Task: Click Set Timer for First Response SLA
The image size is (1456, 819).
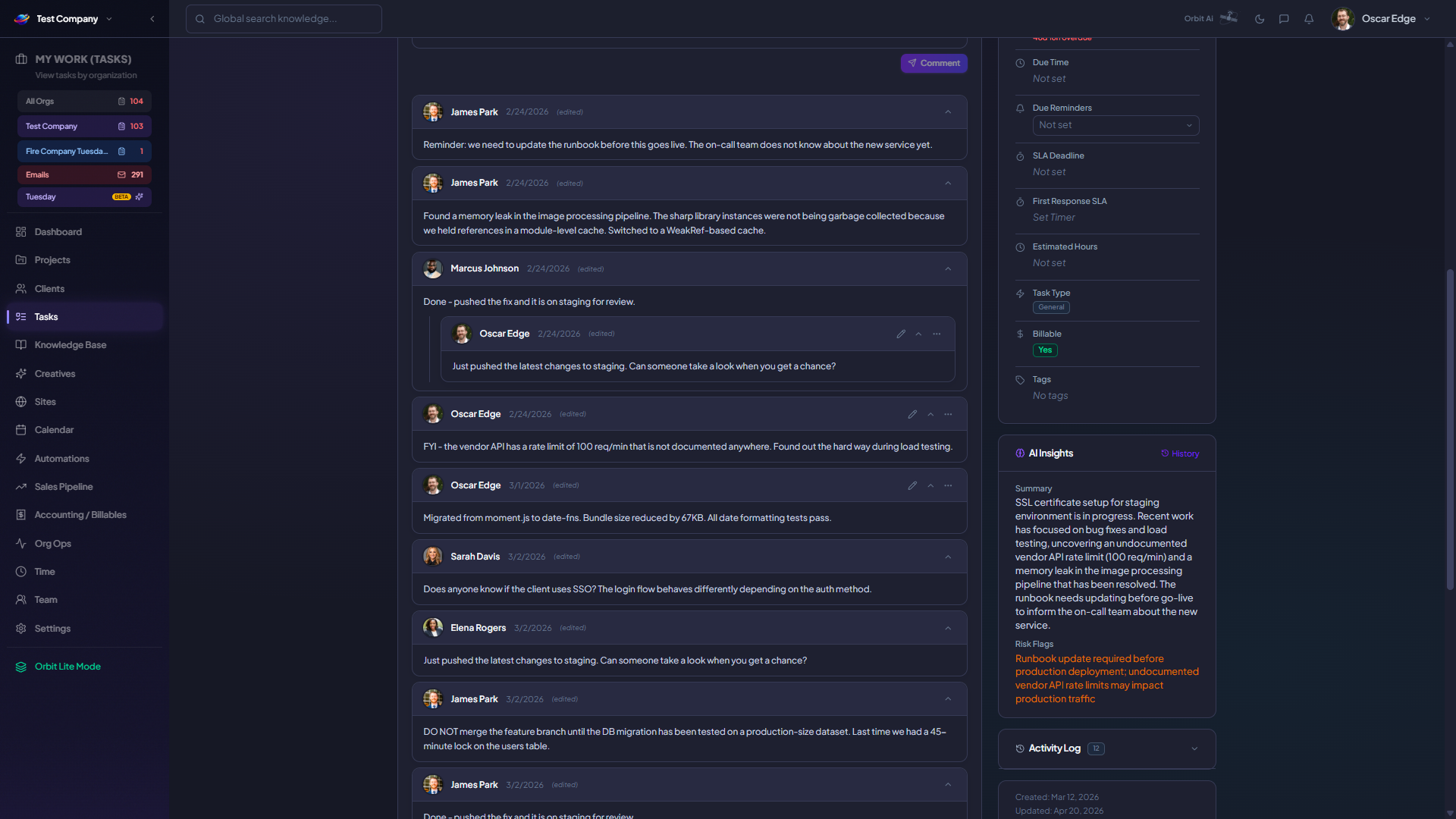Action: pos(1053,218)
